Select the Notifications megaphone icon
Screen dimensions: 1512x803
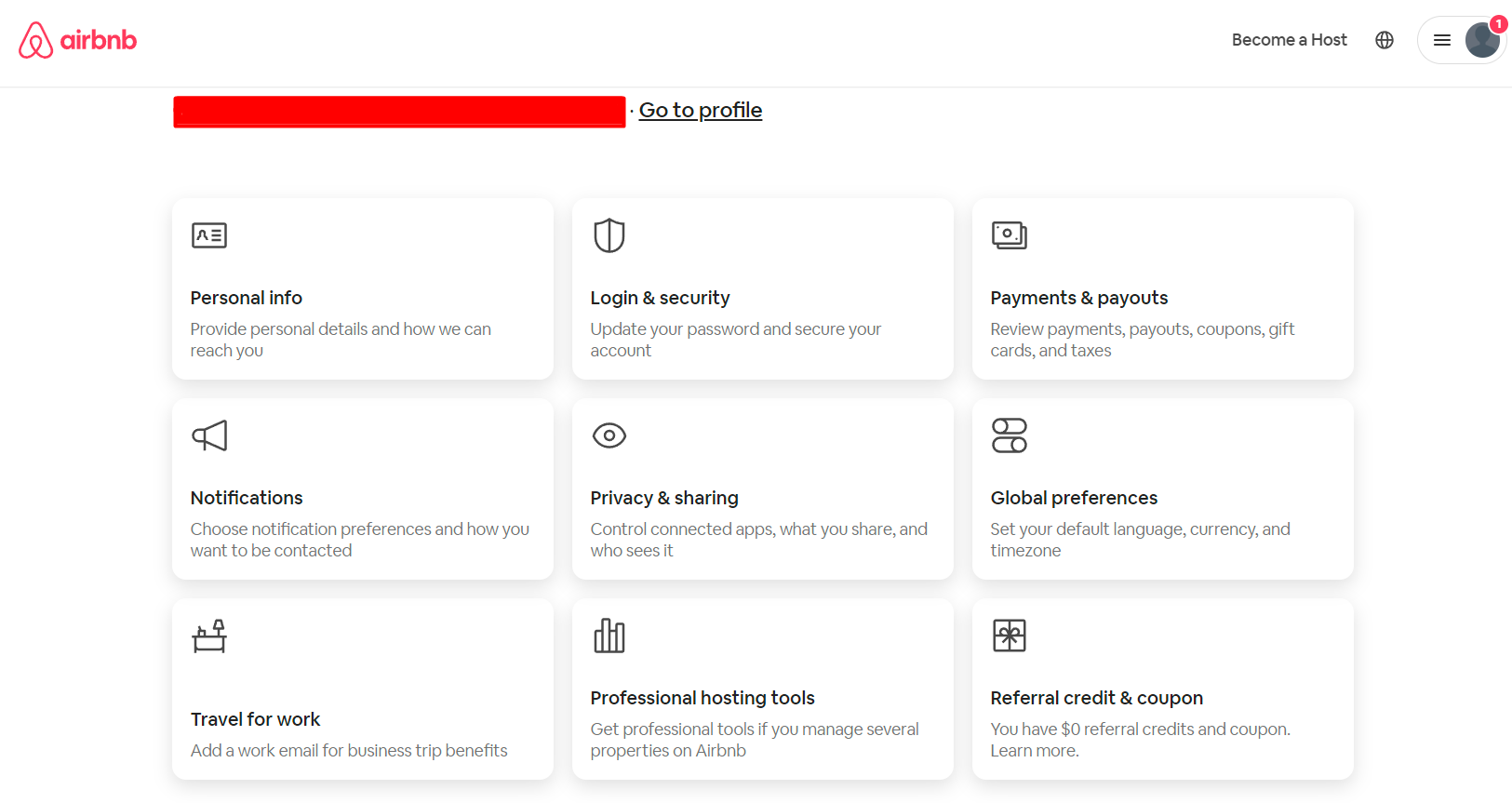[209, 435]
